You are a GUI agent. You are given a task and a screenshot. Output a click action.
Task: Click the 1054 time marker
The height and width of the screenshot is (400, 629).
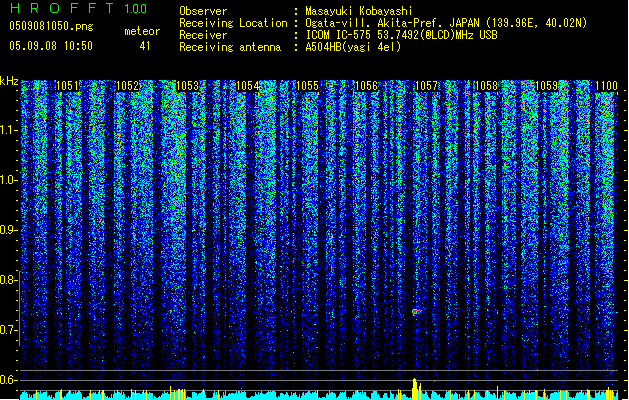(x=248, y=86)
